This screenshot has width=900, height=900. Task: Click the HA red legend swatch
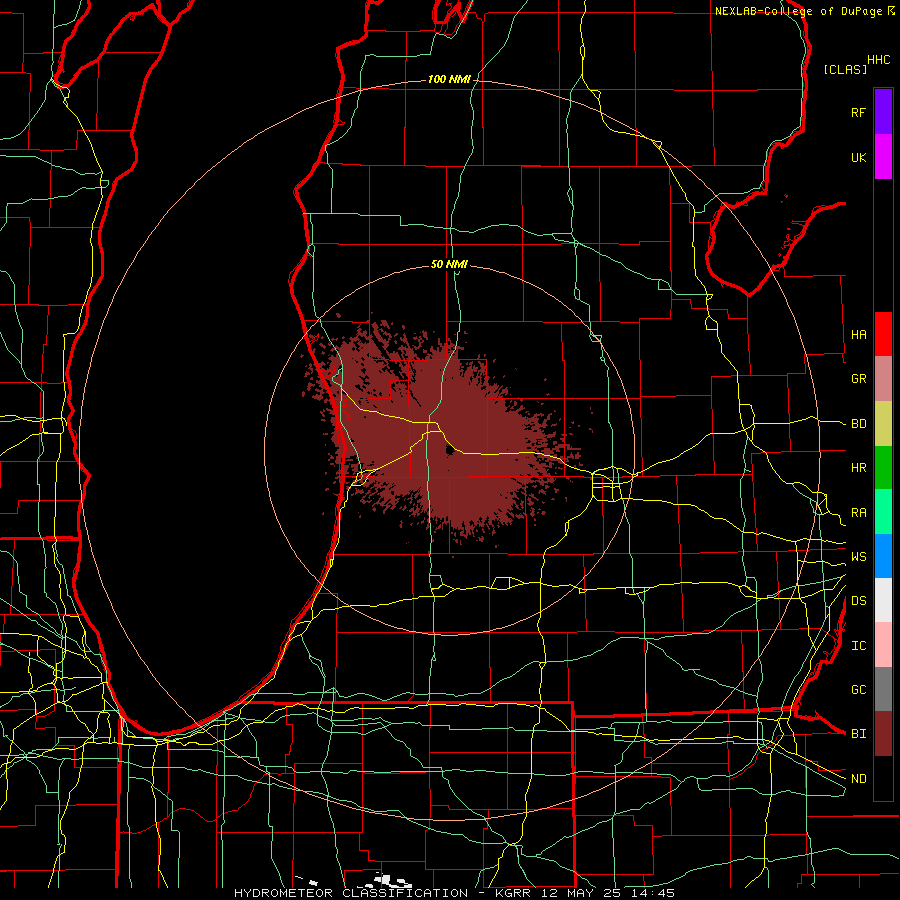click(x=883, y=334)
